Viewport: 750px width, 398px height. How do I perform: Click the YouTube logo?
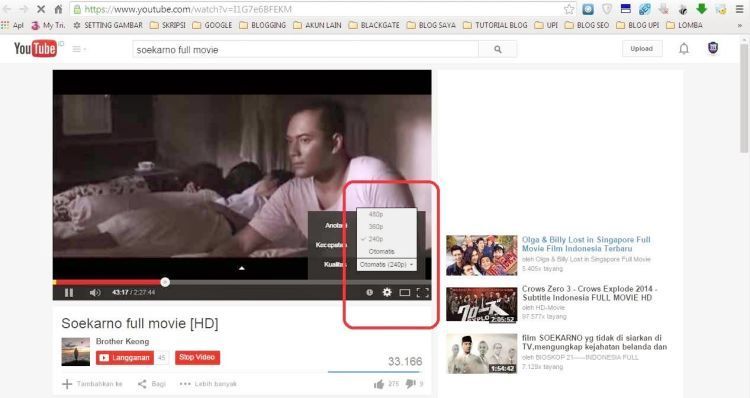pyautogui.click(x=35, y=49)
